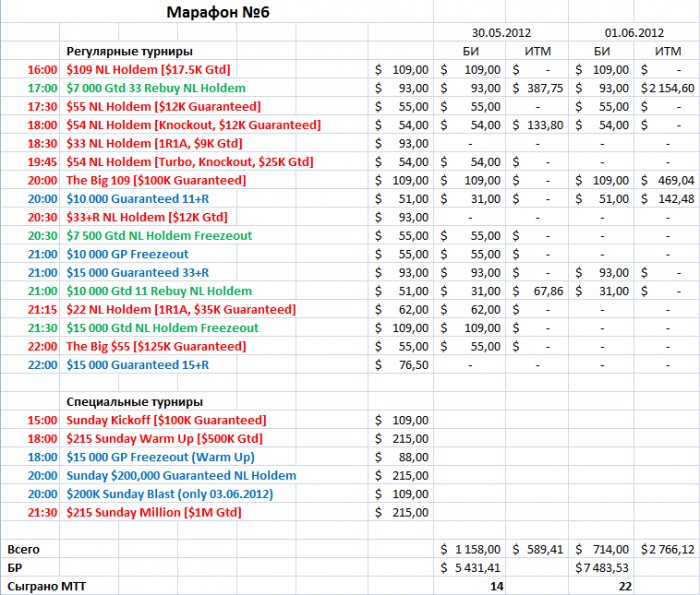Viewport: 700px width, 595px height.
Task: Select "$10 000 Guaranteed 11+R" cell
Action: [x=138, y=199]
